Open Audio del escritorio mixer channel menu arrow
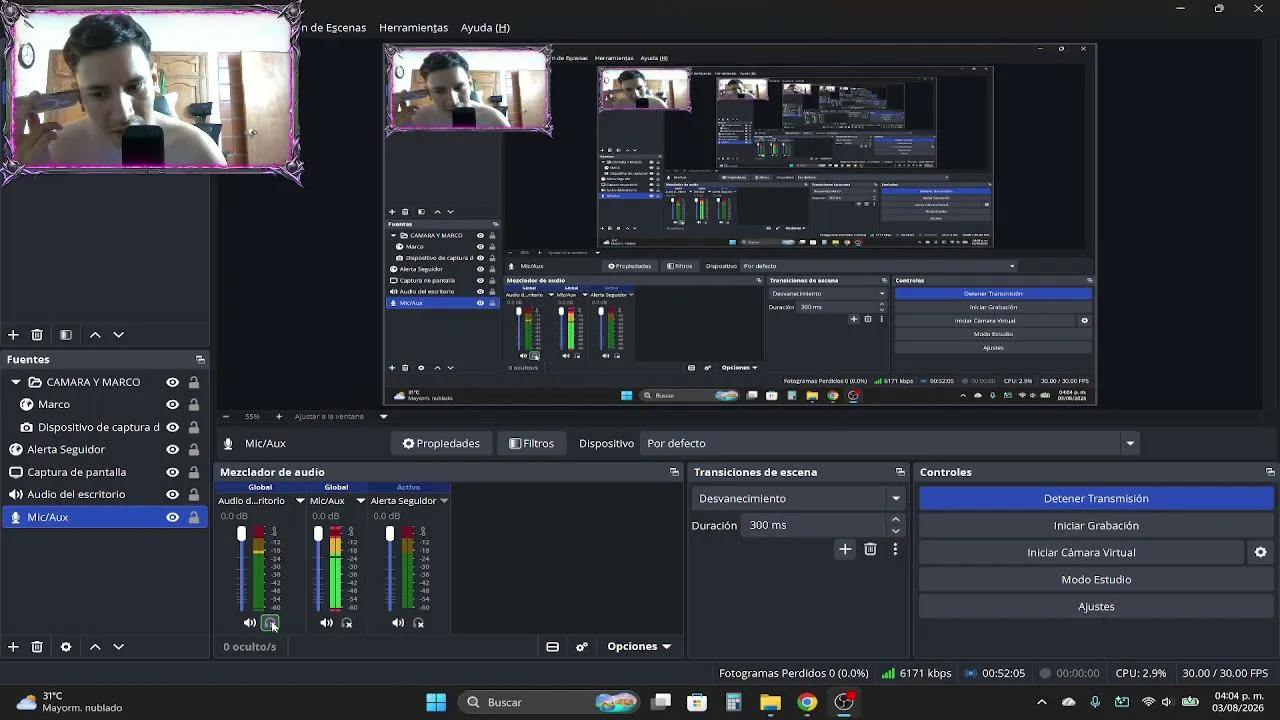 click(299, 501)
